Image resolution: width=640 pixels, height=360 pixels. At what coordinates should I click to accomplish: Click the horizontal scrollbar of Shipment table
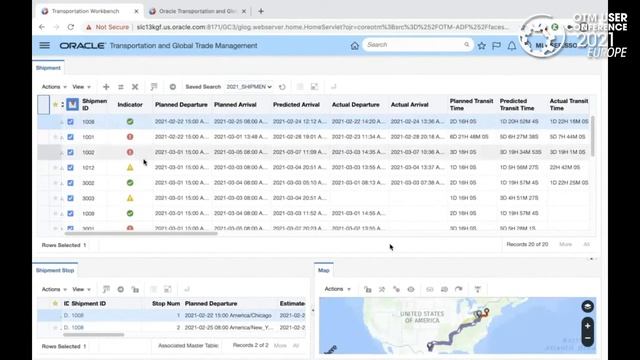[141, 233]
